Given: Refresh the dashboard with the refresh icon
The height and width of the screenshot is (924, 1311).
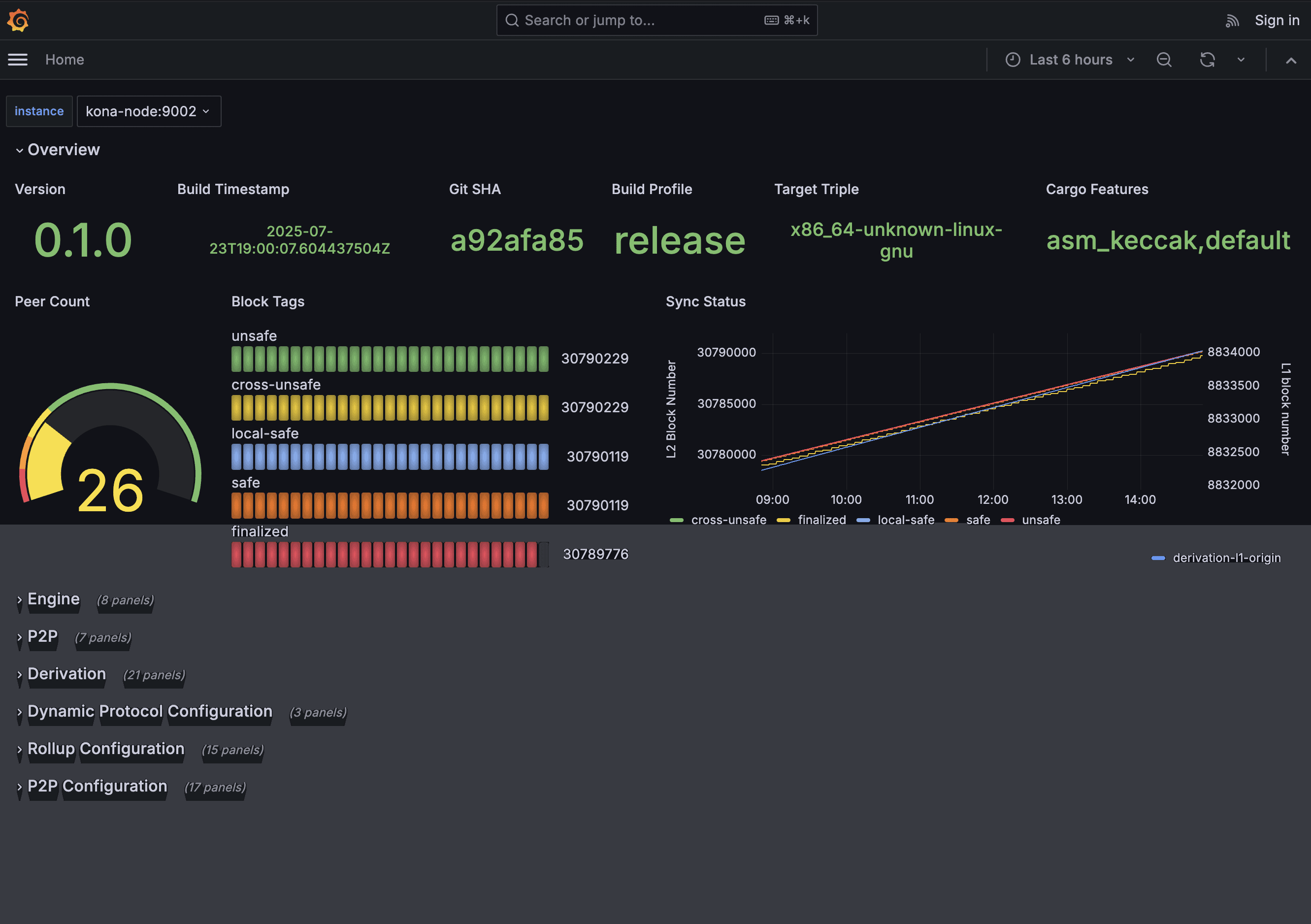Looking at the screenshot, I should (1207, 60).
